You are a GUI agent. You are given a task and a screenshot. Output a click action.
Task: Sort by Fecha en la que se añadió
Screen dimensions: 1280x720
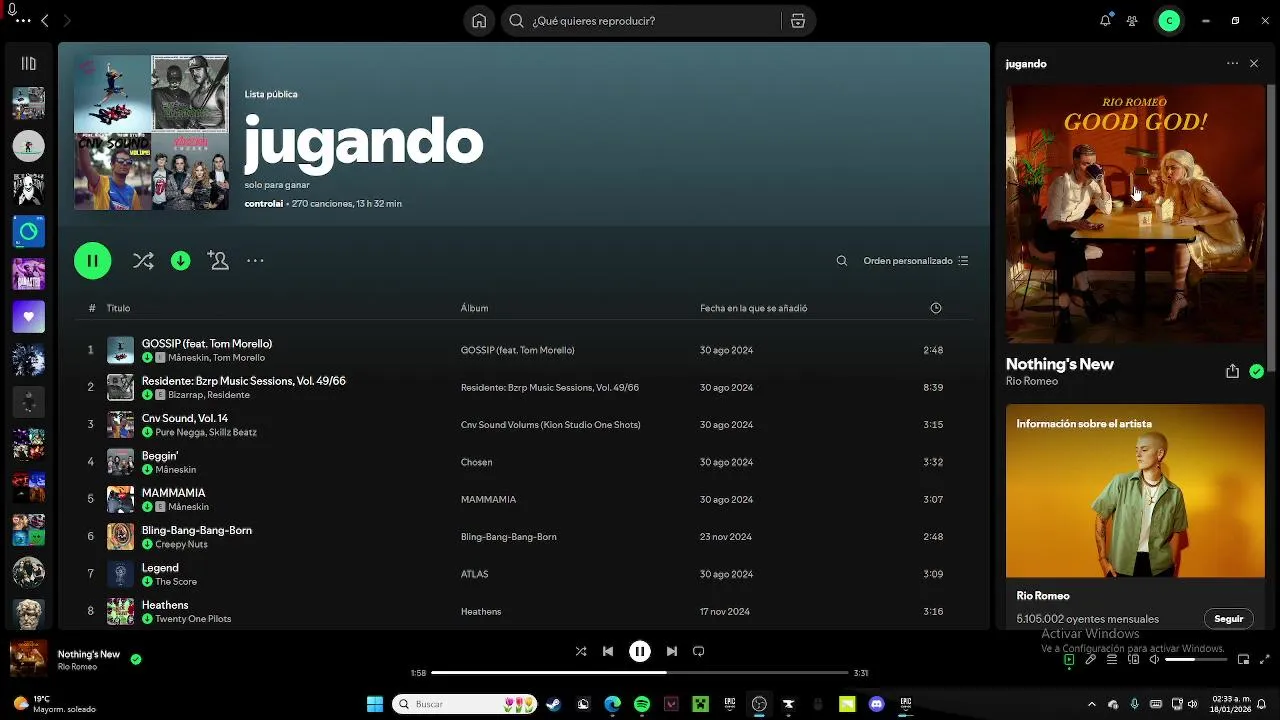(x=753, y=308)
